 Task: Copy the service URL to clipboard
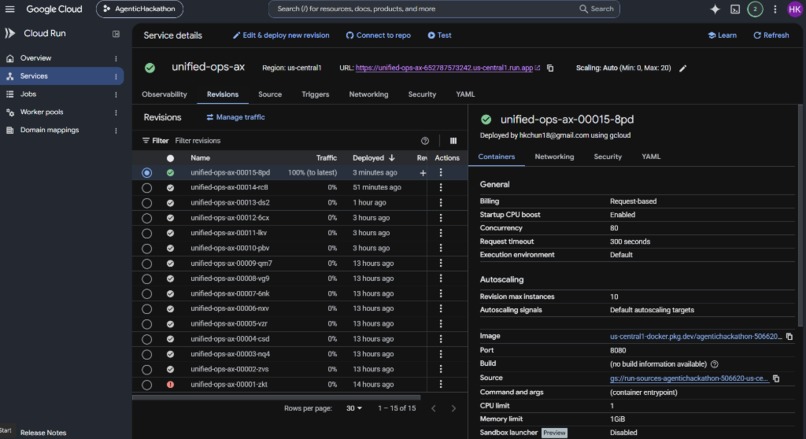(x=550, y=68)
